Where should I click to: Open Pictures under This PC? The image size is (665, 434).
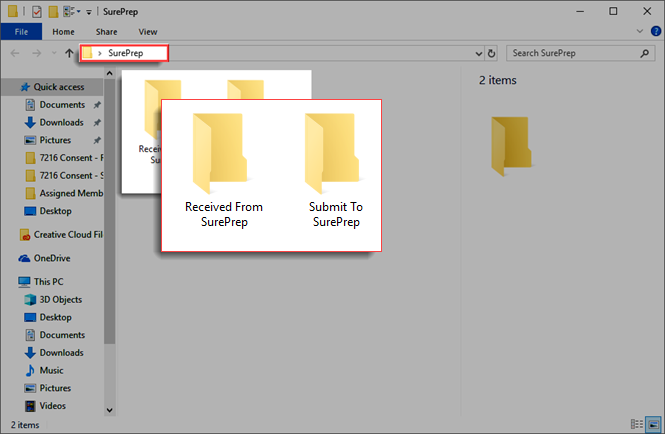coord(49,388)
